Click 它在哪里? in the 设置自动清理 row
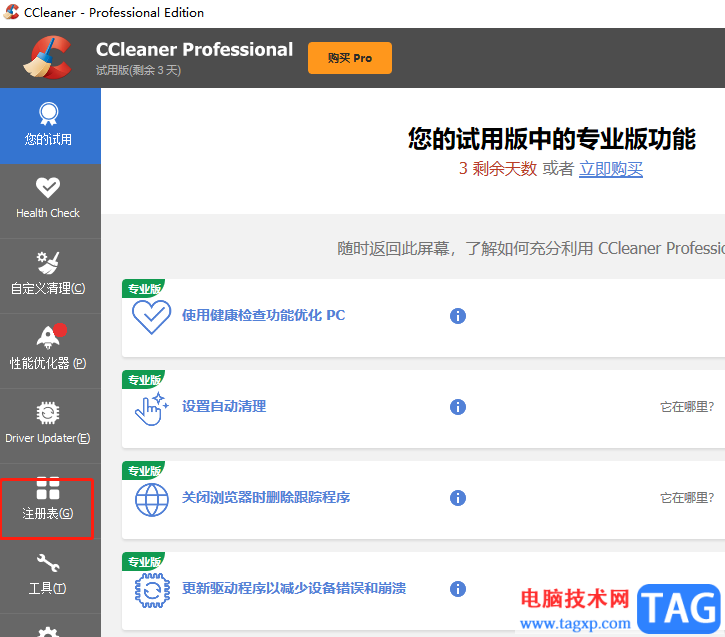Screen dimensions: 725x637 687,407
